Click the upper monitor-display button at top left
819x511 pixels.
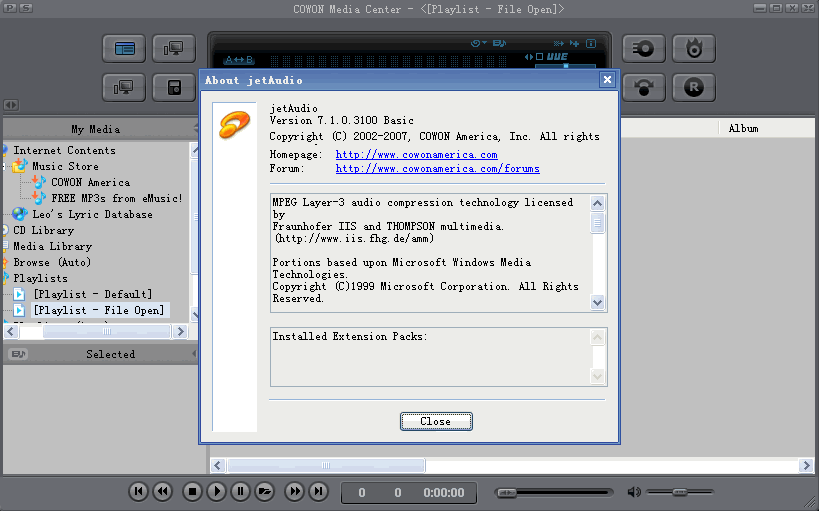click(174, 49)
